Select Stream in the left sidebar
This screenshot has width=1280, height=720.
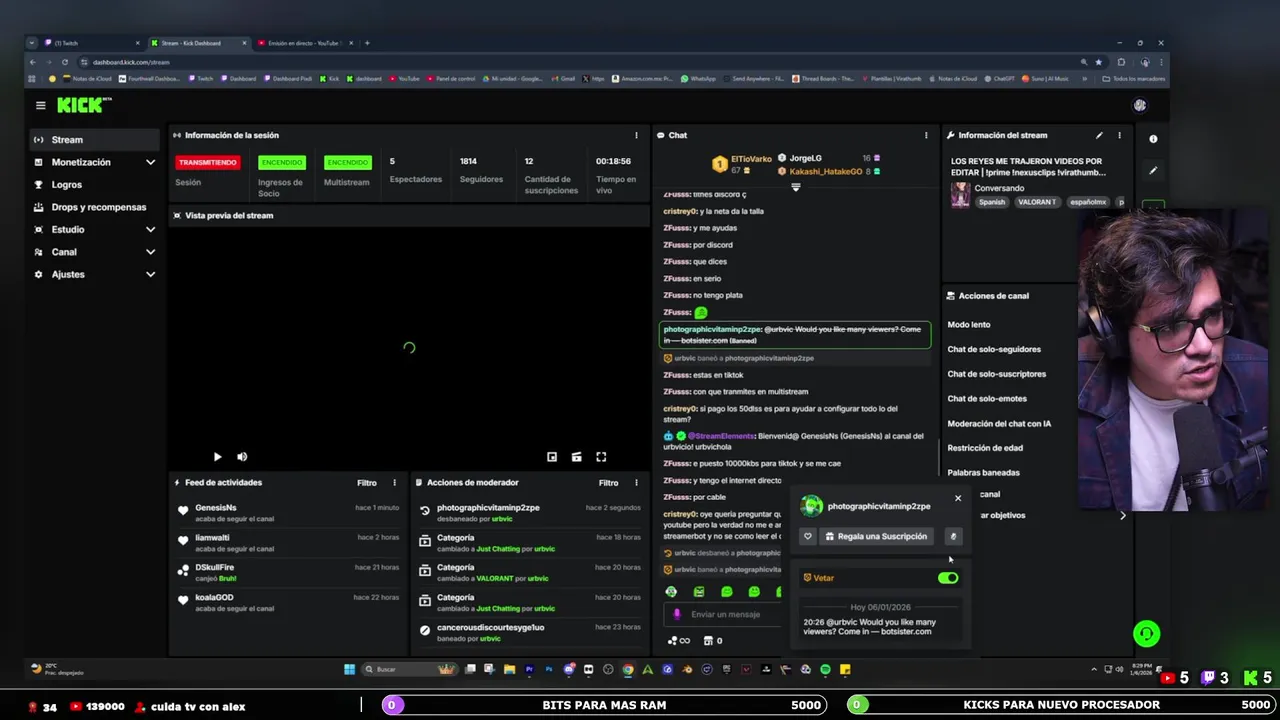pos(94,140)
